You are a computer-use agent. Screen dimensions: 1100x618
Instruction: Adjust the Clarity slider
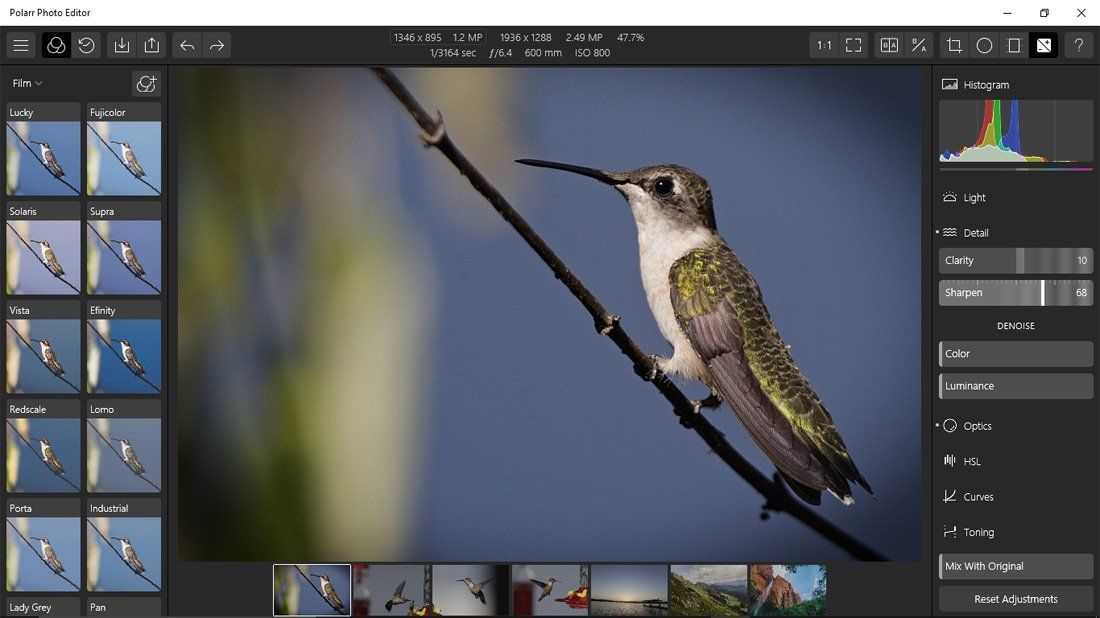tap(1016, 260)
